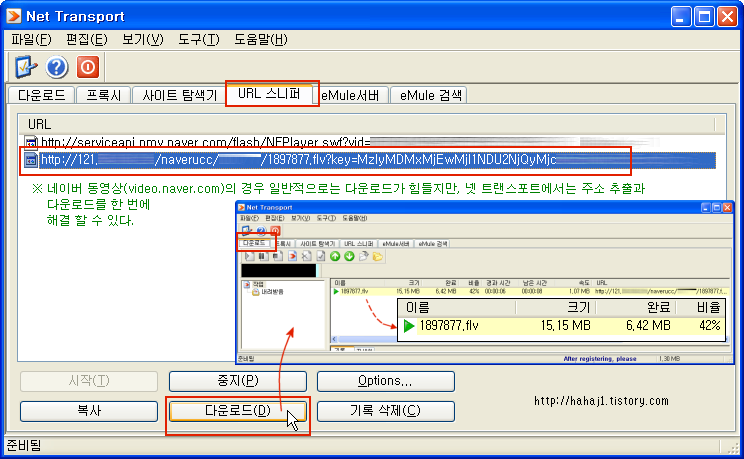In the inset window, click the 1.07 MB speed cell
744x459 pixels.
(x=579, y=291)
